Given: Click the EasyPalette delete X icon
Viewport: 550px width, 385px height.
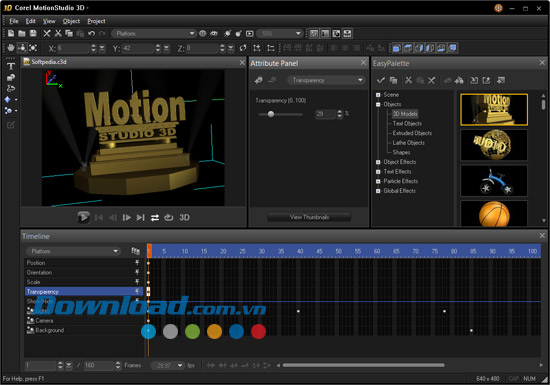Looking at the screenshot, I should click(x=431, y=80).
